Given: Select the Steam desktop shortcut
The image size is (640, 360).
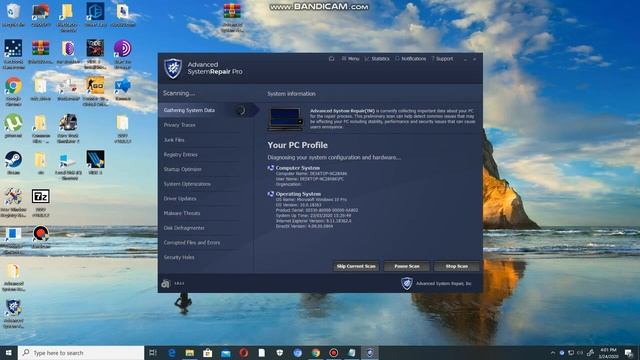Looking at the screenshot, I should click(x=13, y=162).
